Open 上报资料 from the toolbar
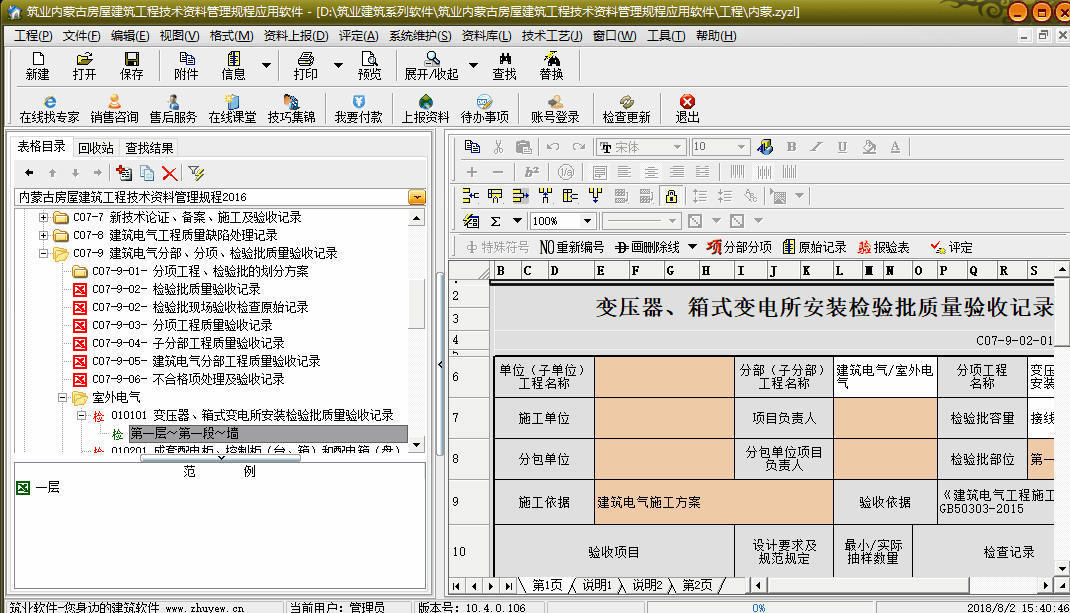 coord(425,109)
